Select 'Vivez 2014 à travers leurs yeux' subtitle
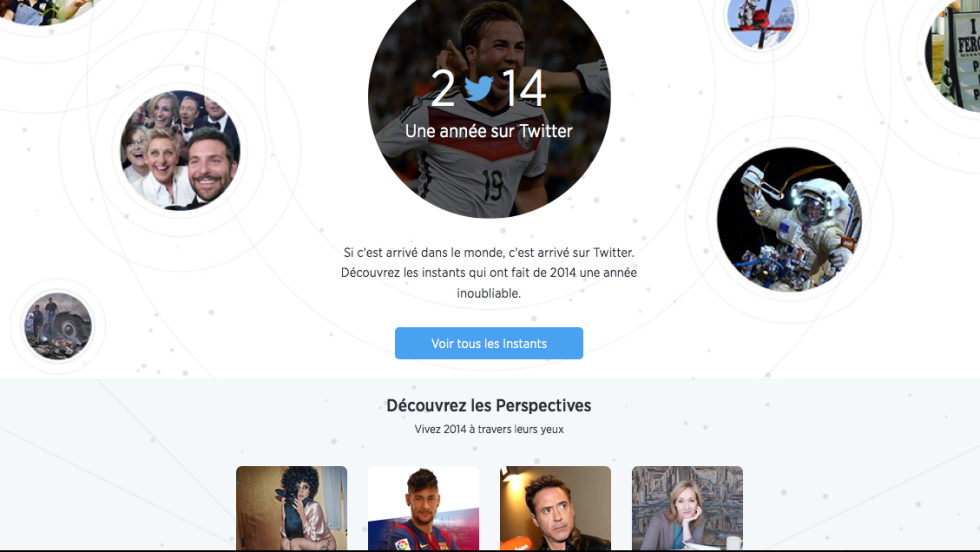 click(489, 429)
